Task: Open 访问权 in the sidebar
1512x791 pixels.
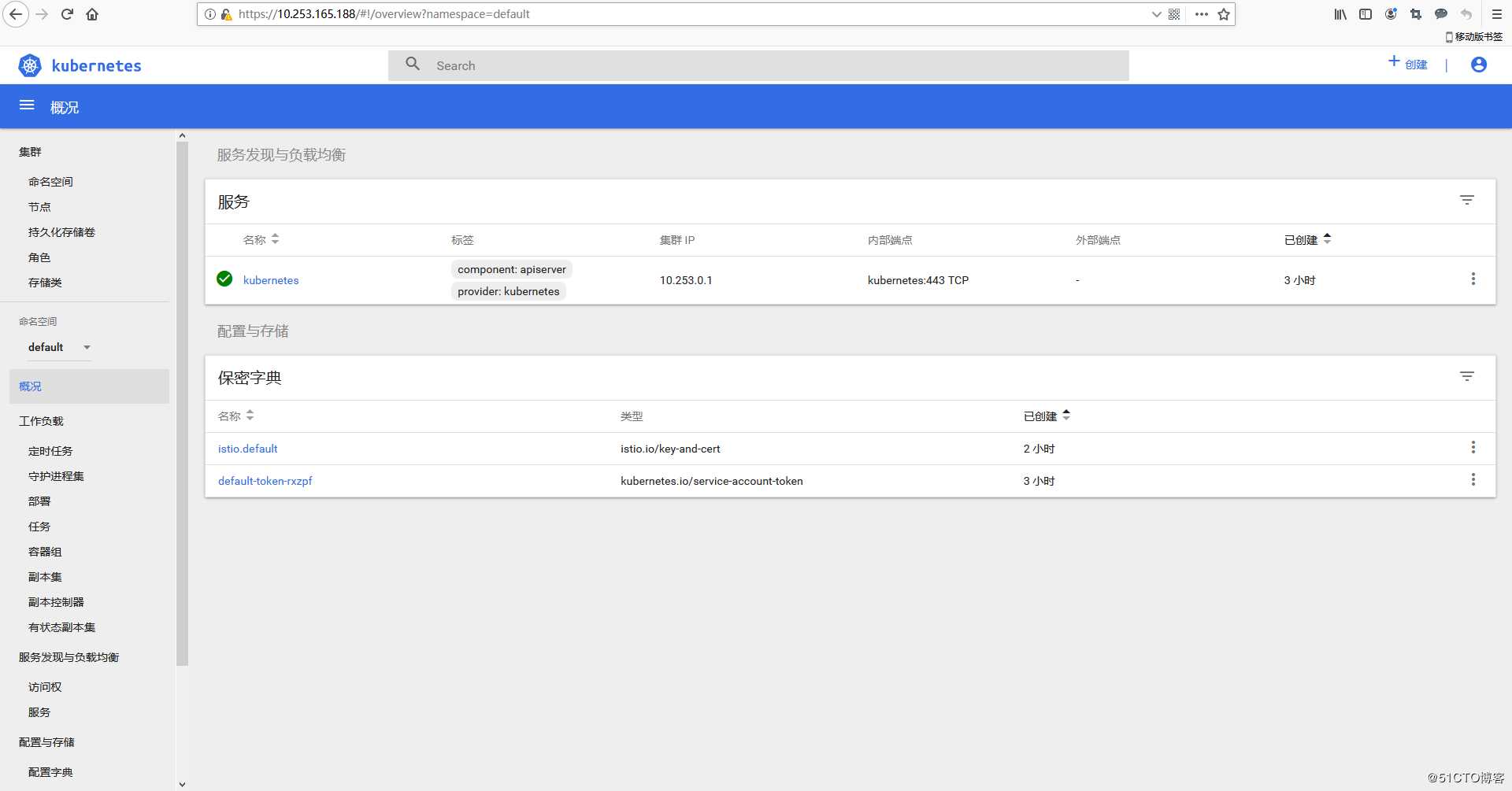Action: [45, 687]
